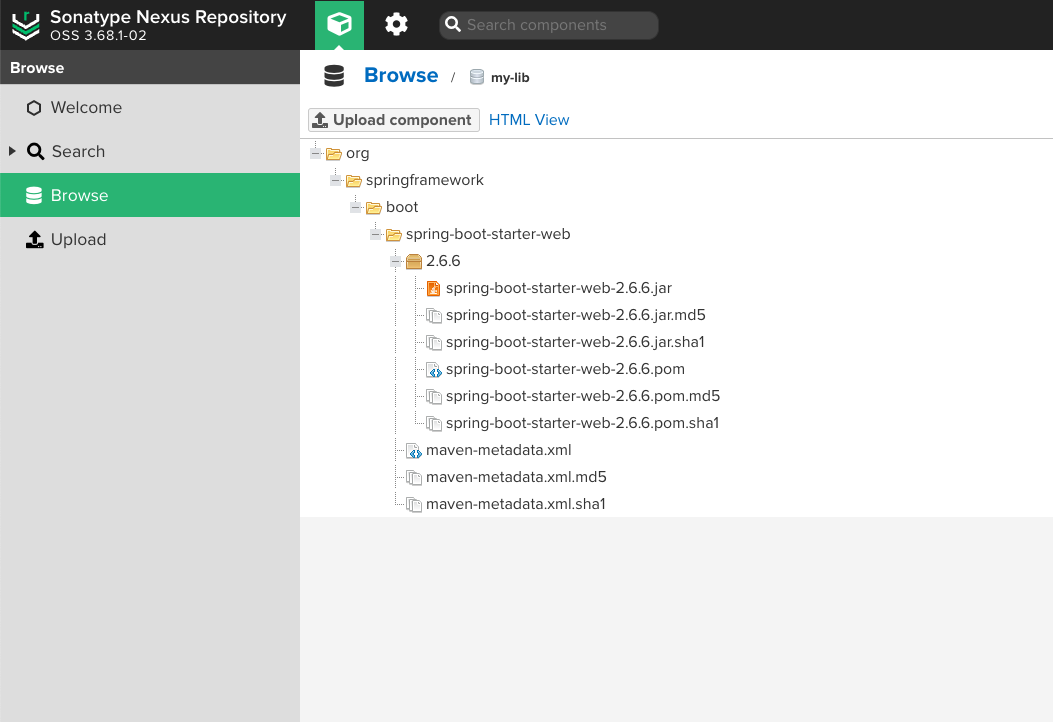Click the Search magnifier icon in sidebar

coord(36,151)
